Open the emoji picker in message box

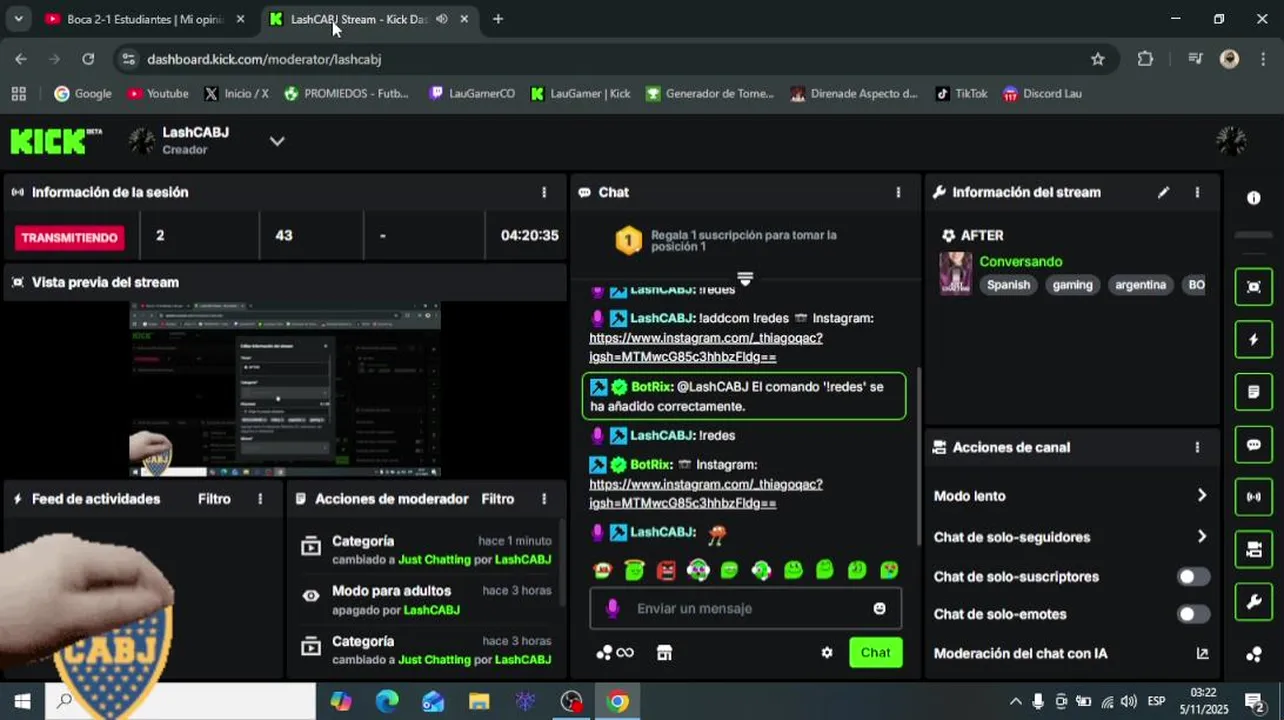(x=879, y=608)
